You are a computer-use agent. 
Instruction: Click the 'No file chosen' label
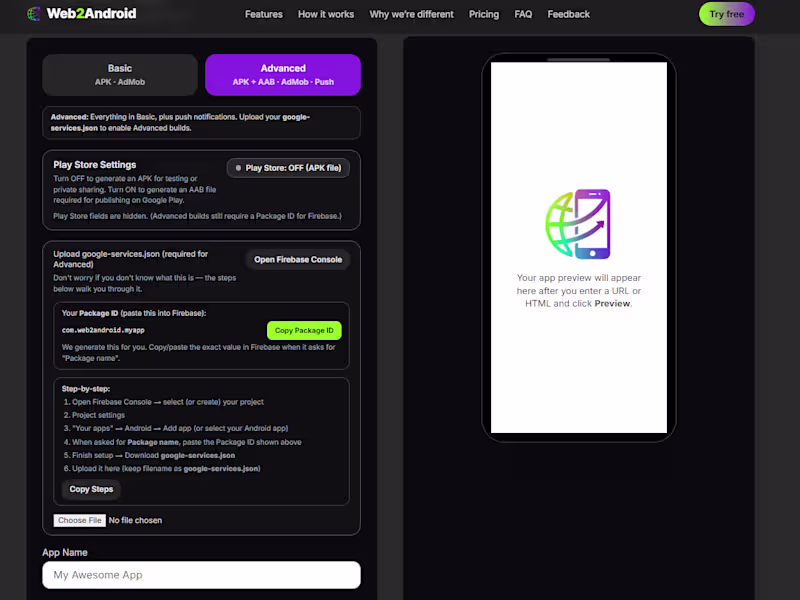tap(135, 520)
